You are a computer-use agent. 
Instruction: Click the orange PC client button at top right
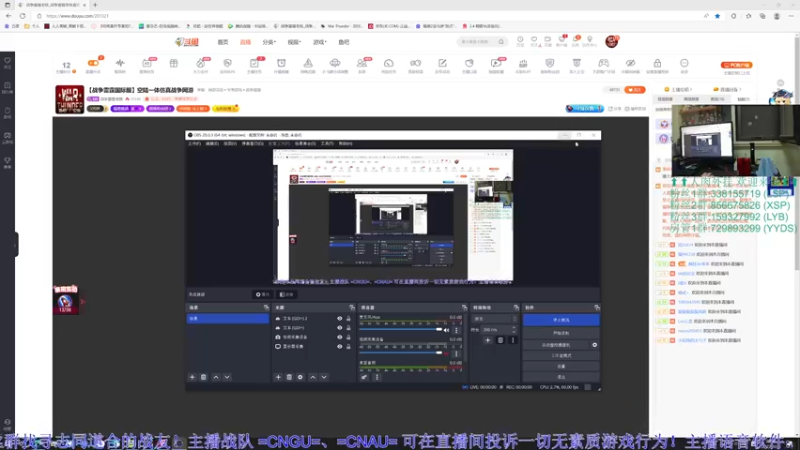pos(736,65)
